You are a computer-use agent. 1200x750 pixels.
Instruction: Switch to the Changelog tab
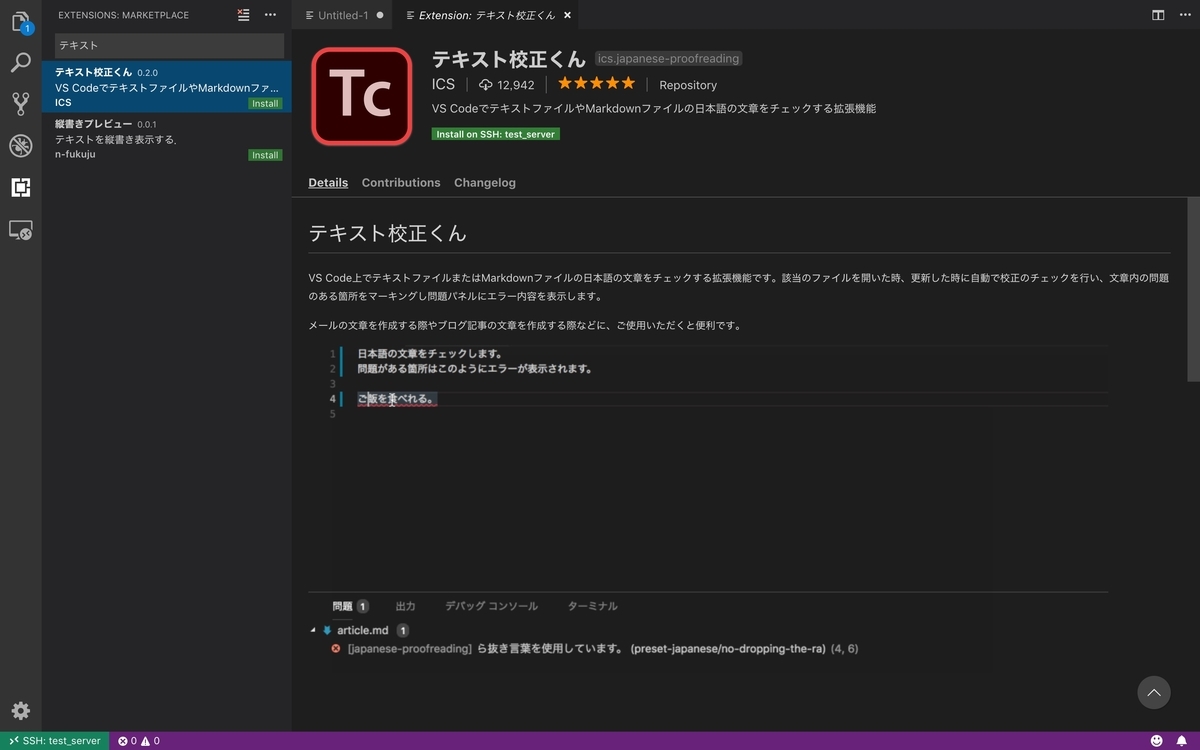click(x=485, y=183)
